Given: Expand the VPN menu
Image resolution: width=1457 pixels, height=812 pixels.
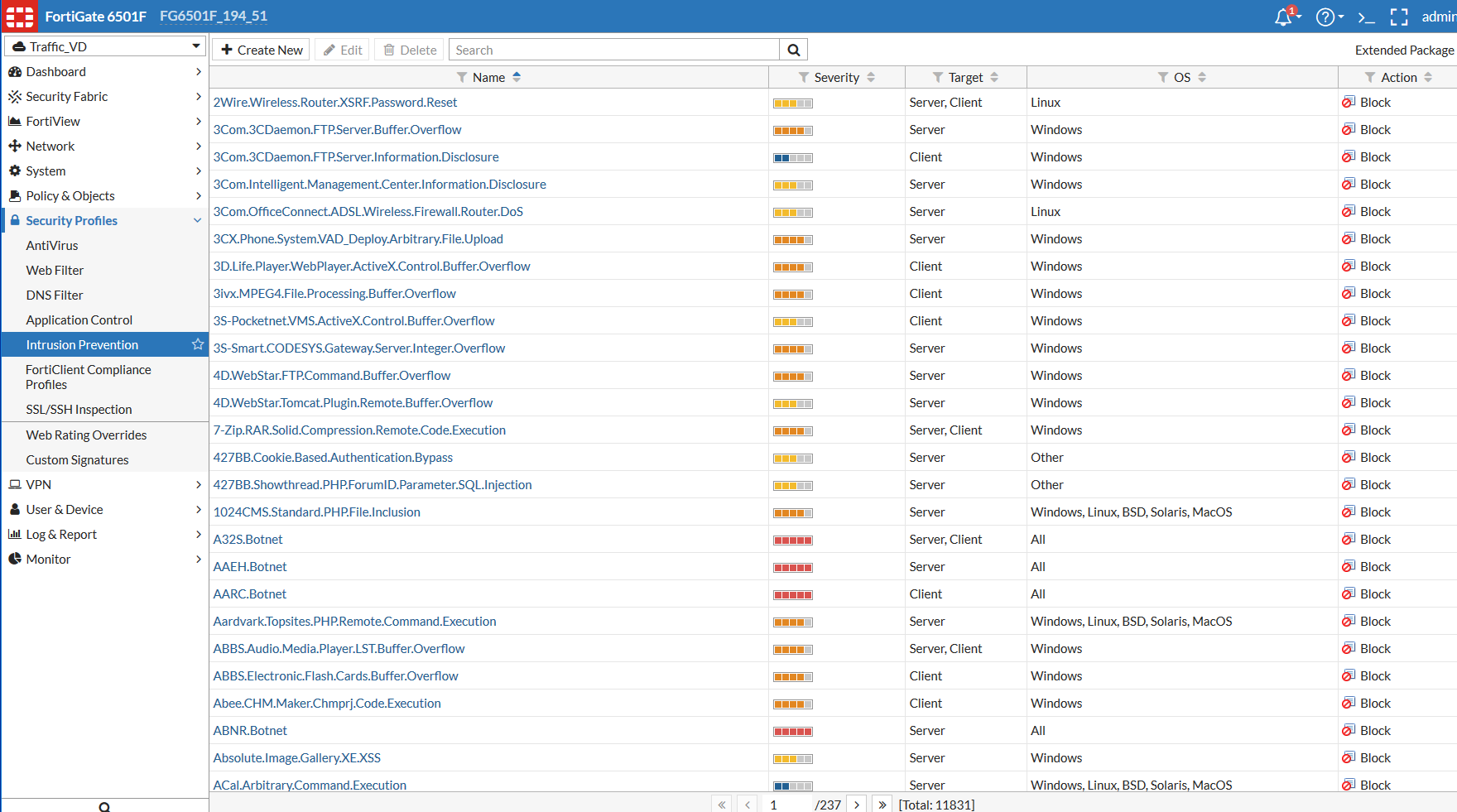Looking at the screenshot, I should click(104, 485).
